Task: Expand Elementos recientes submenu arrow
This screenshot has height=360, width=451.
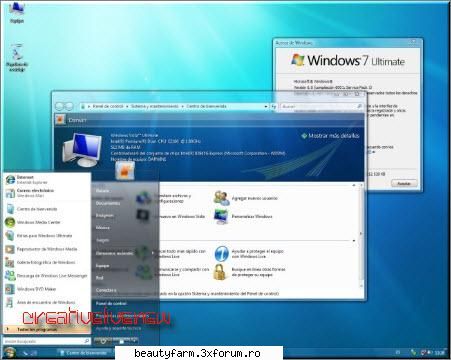Action: [x=153, y=253]
